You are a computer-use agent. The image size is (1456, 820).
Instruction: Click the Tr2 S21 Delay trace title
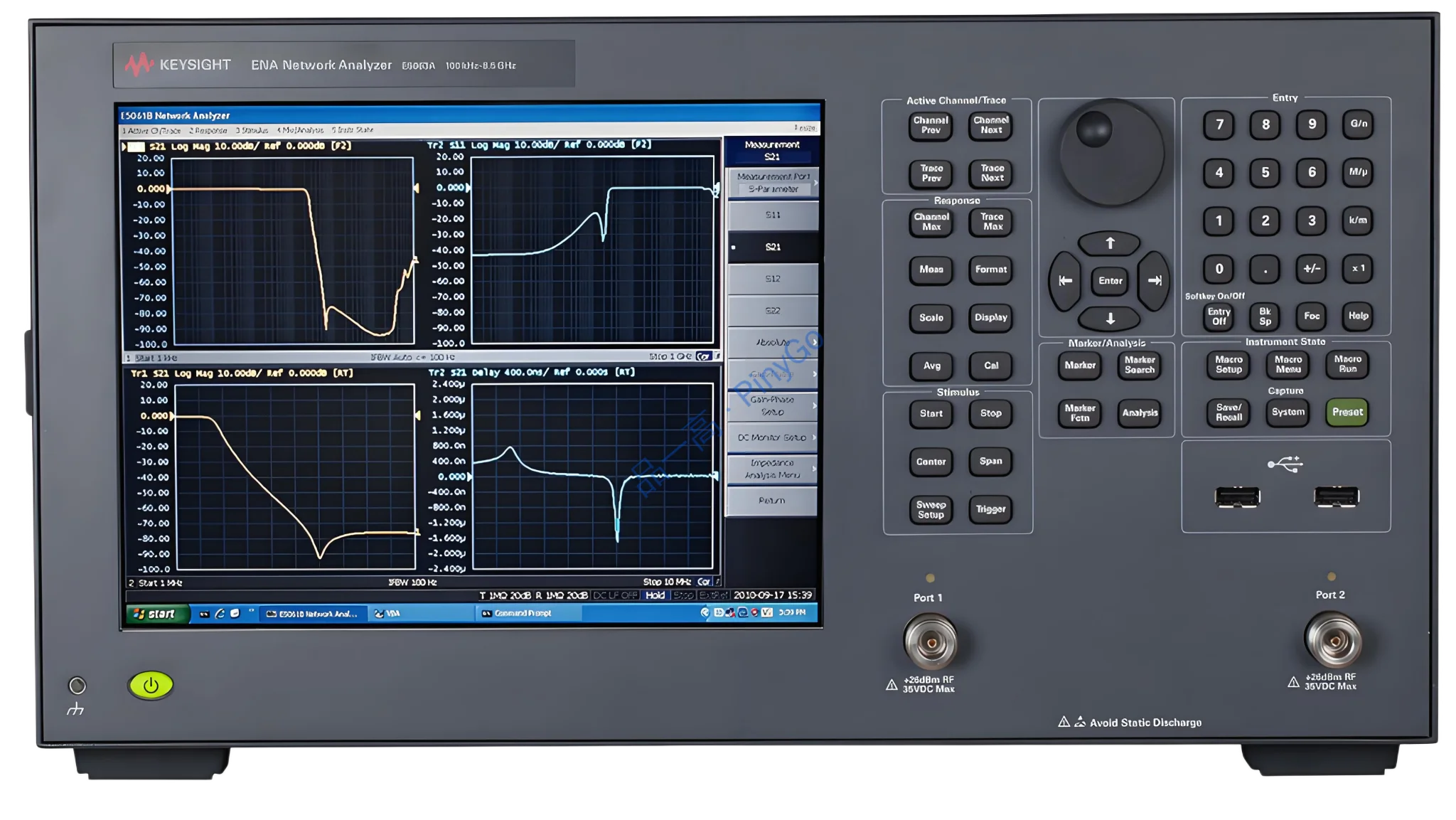[x=532, y=372]
